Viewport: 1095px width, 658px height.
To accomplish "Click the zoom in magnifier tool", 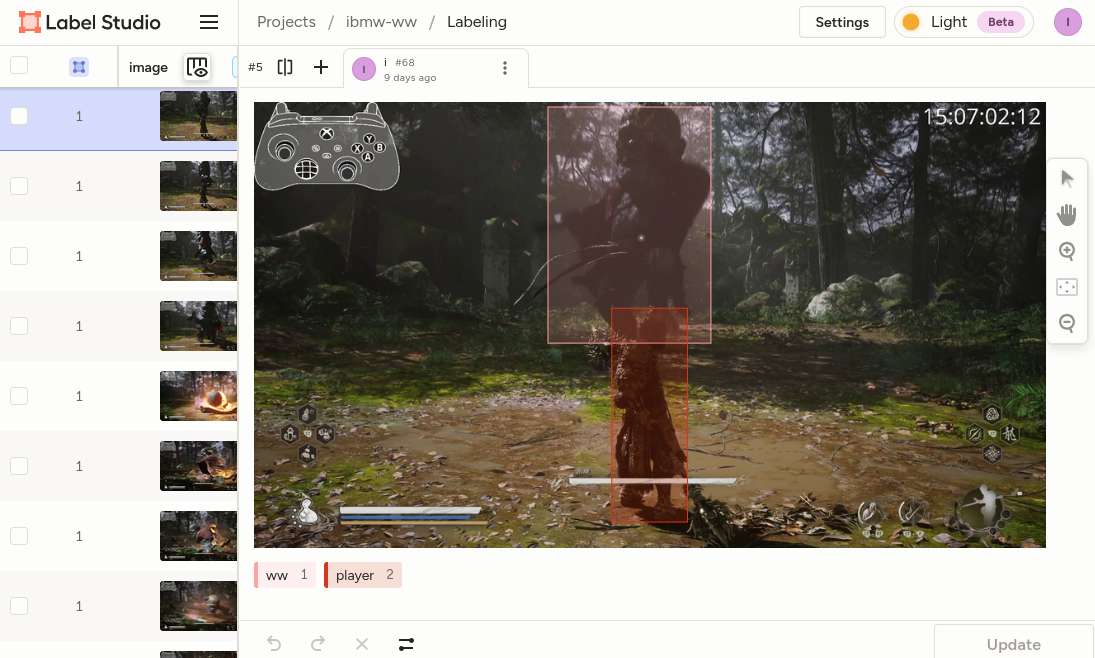I will point(1067,251).
